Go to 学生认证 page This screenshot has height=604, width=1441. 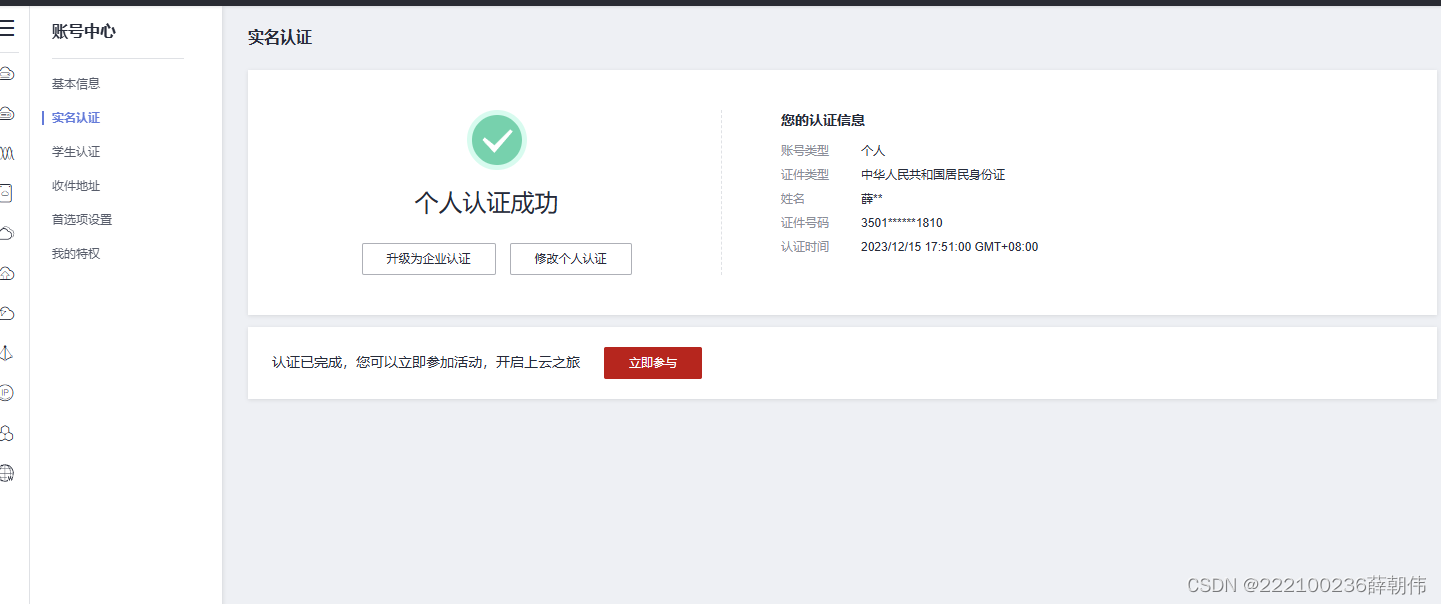coord(76,152)
